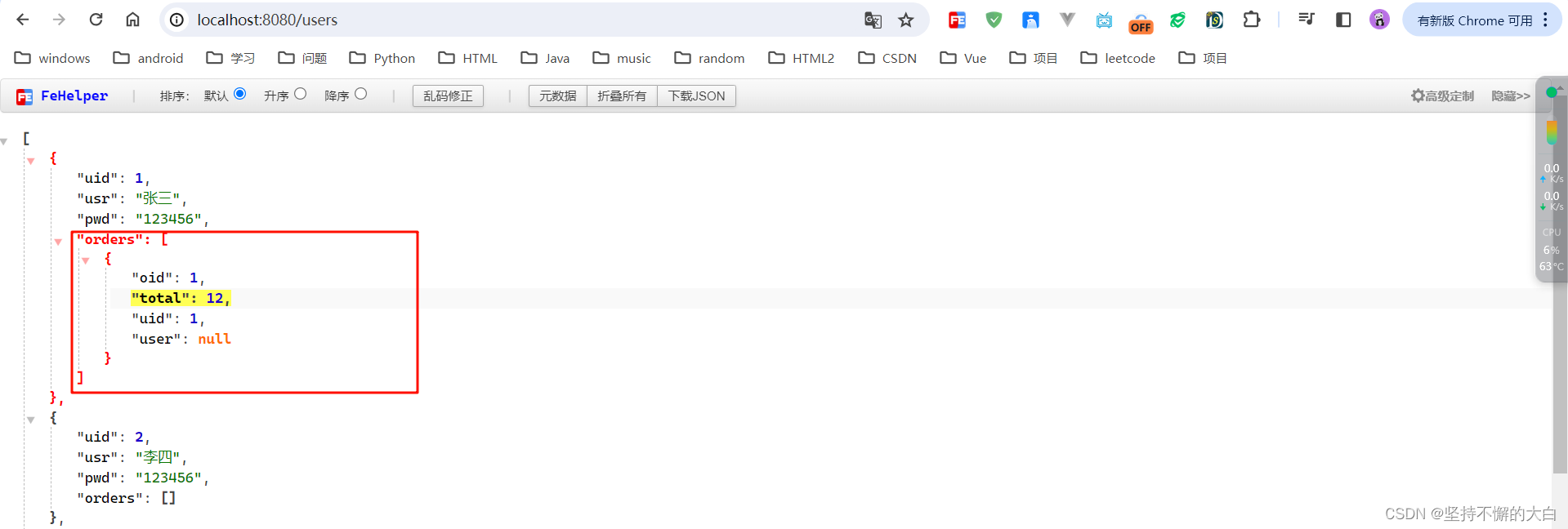Open media control playlist icon
This screenshot has width=1568, height=529.
click(1306, 20)
